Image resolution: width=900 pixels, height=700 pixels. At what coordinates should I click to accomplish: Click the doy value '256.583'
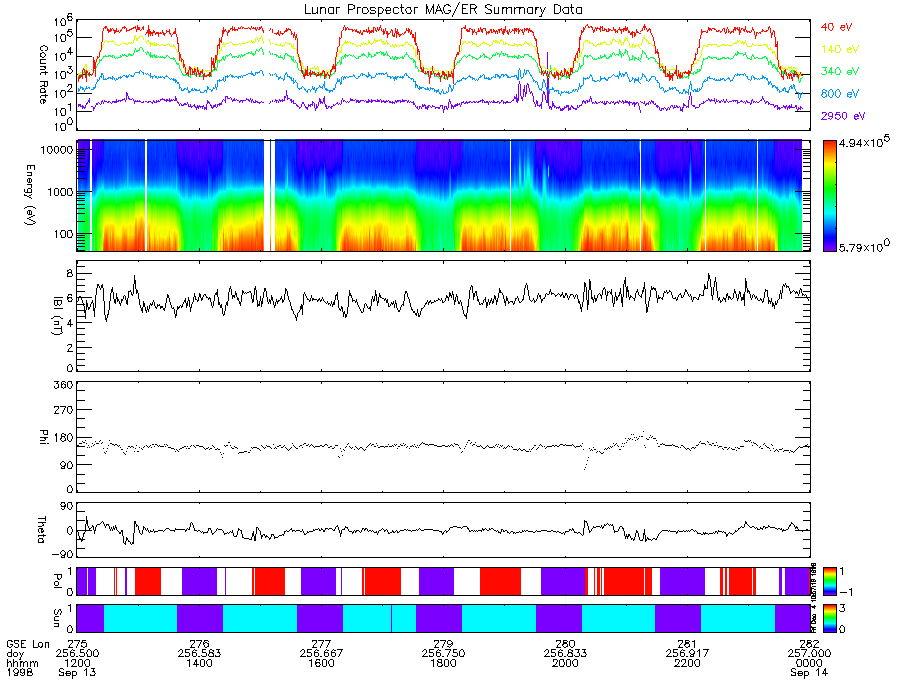(x=199, y=653)
